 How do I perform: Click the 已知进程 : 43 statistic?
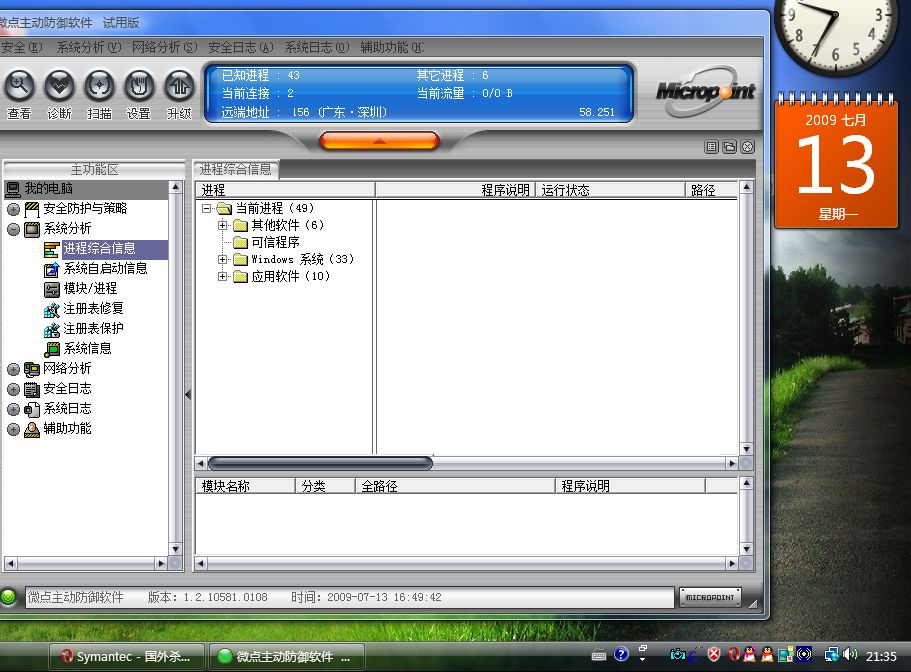click(x=260, y=76)
